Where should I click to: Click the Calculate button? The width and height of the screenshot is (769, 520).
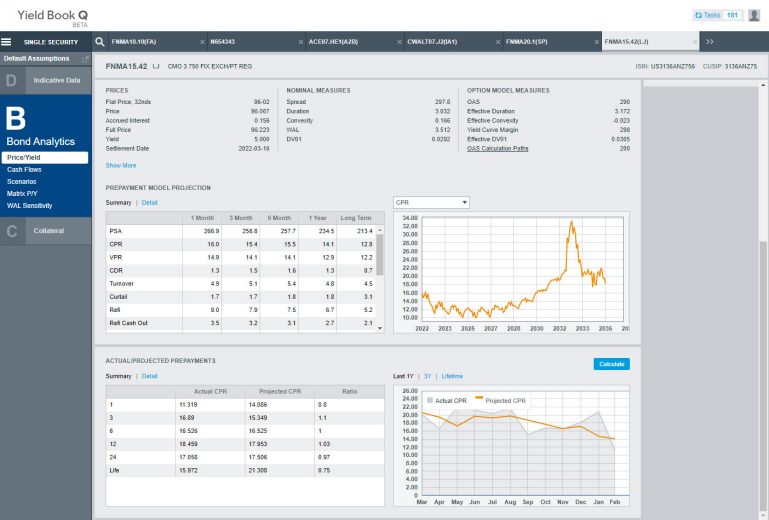(x=612, y=364)
